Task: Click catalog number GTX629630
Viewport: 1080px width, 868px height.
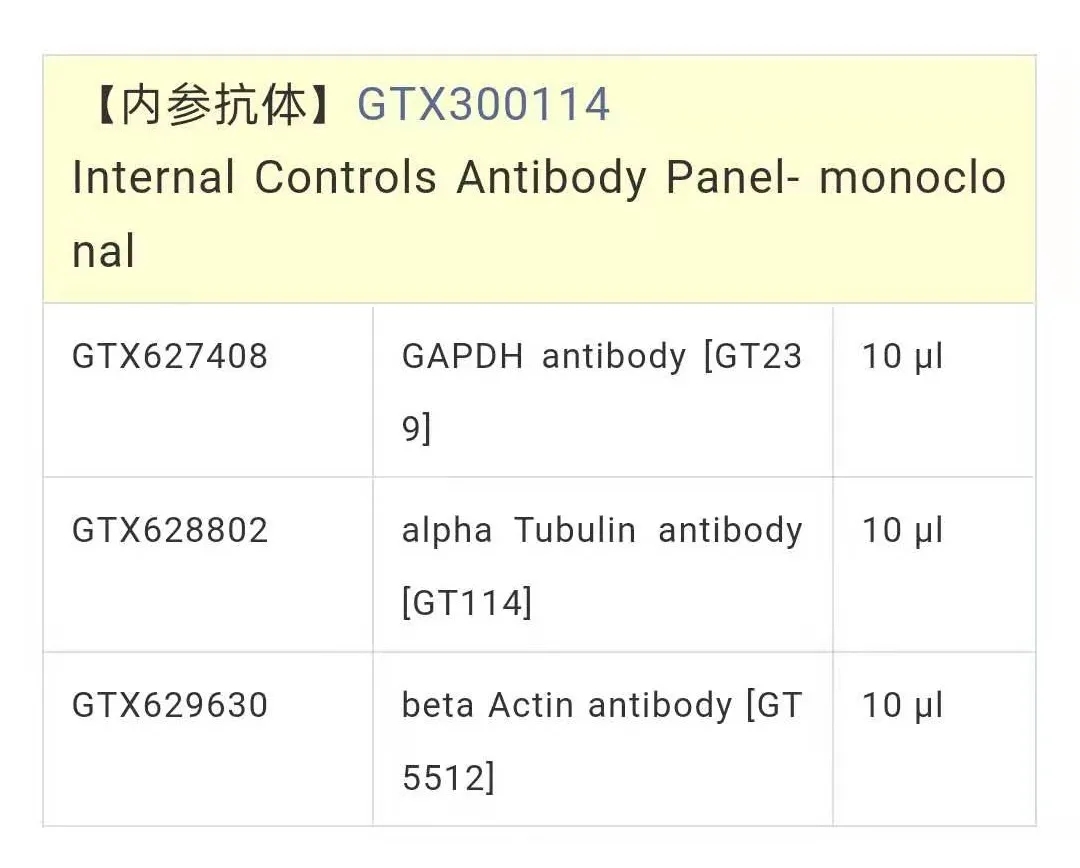Action: 169,705
